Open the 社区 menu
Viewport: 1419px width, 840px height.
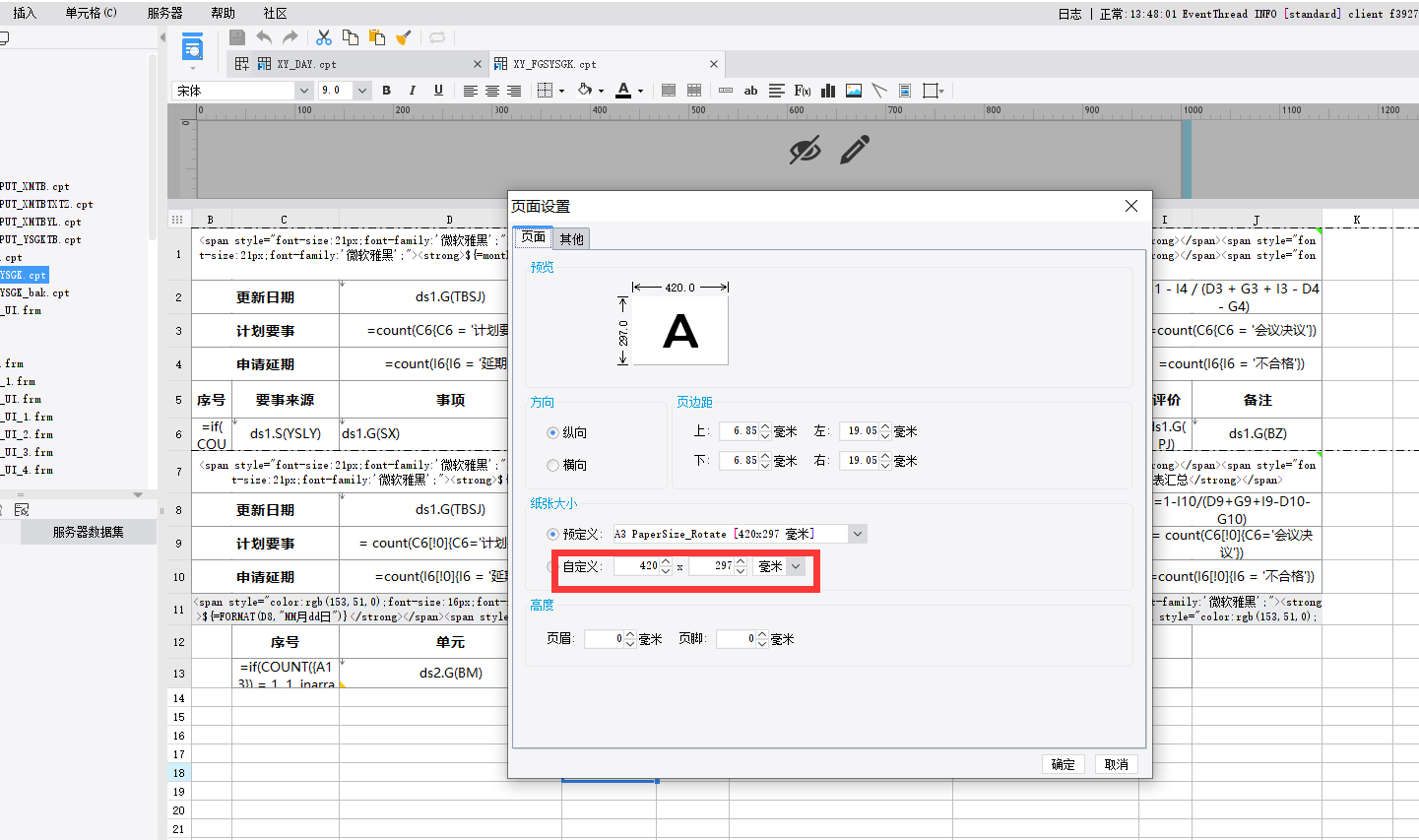(x=276, y=13)
